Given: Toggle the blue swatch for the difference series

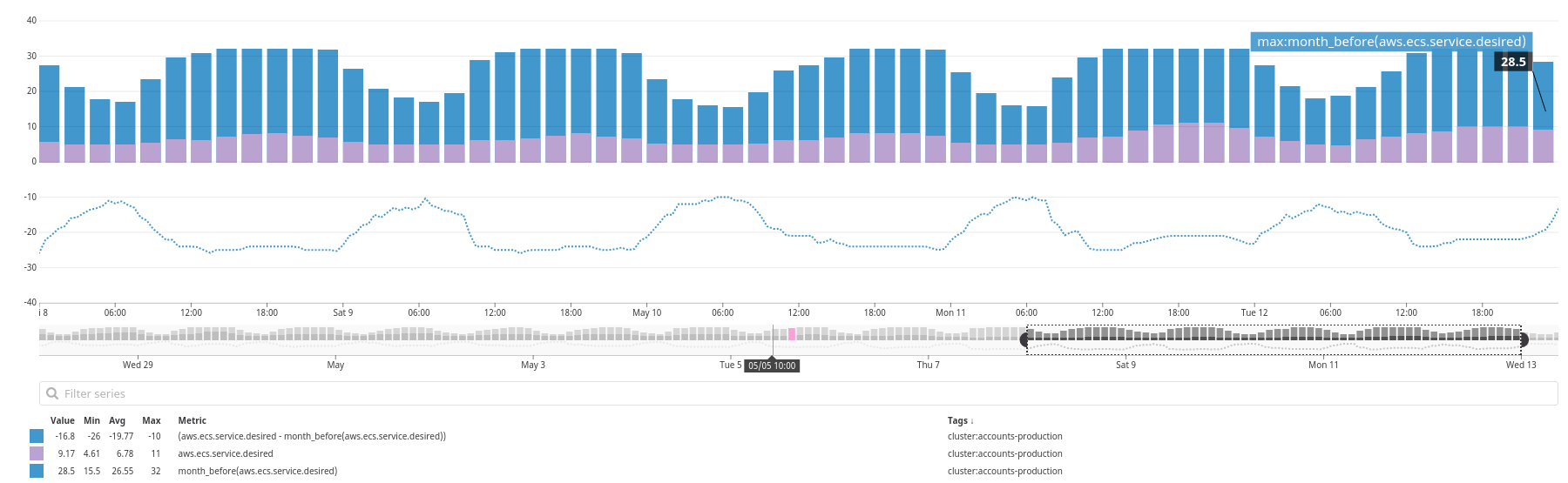Looking at the screenshot, I should pos(37,436).
